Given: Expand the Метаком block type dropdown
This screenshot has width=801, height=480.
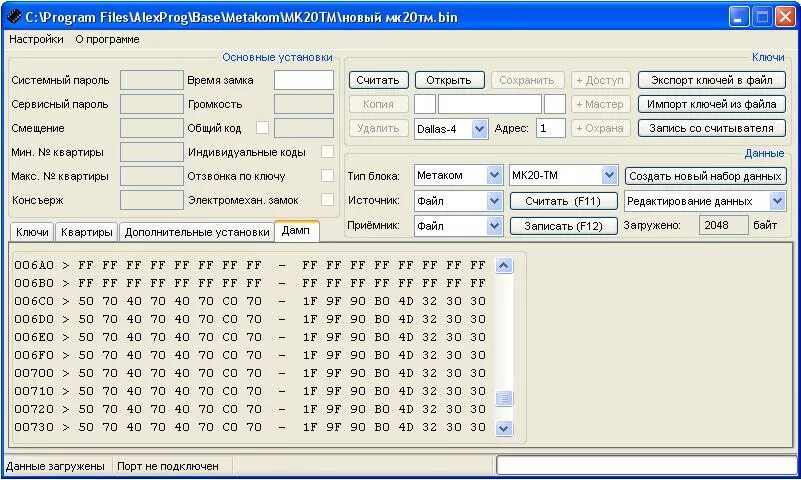Looking at the screenshot, I should [x=494, y=176].
